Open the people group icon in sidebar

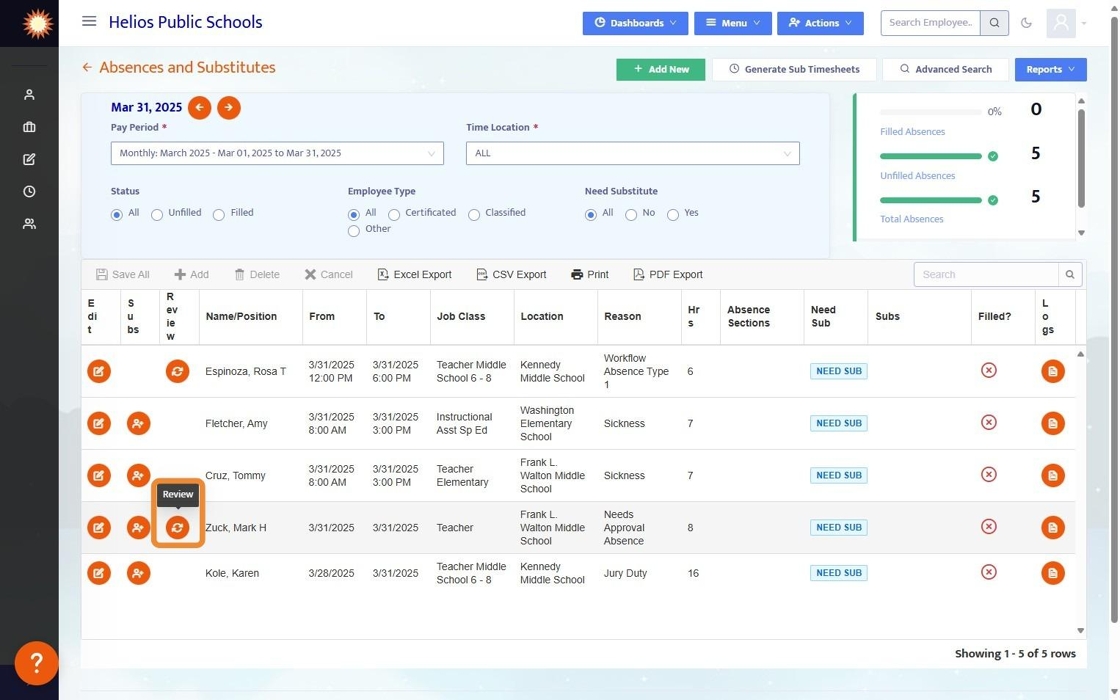coord(29,224)
